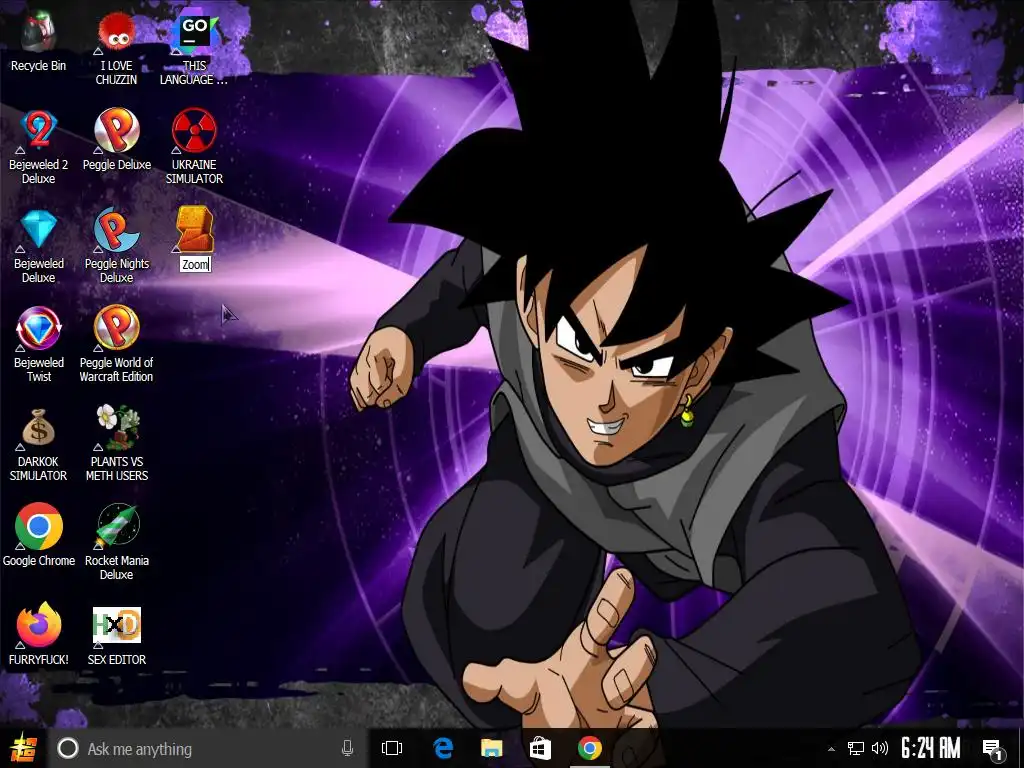Click the 6:24 AM taskbar clock
Screen dimensions: 1024x768
tap(931, 748)
